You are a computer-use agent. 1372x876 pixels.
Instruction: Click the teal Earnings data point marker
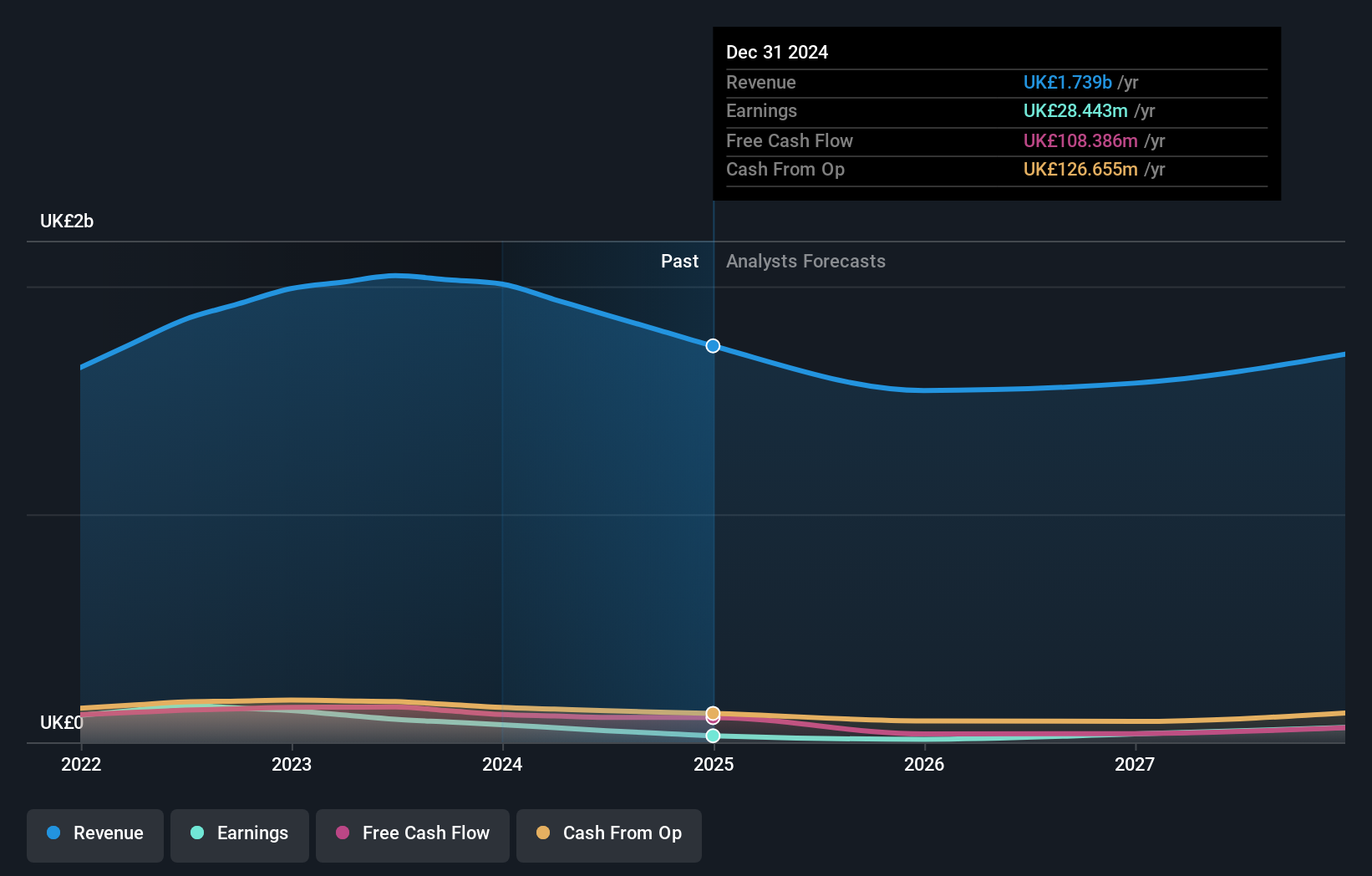click(x=713, y=736)
